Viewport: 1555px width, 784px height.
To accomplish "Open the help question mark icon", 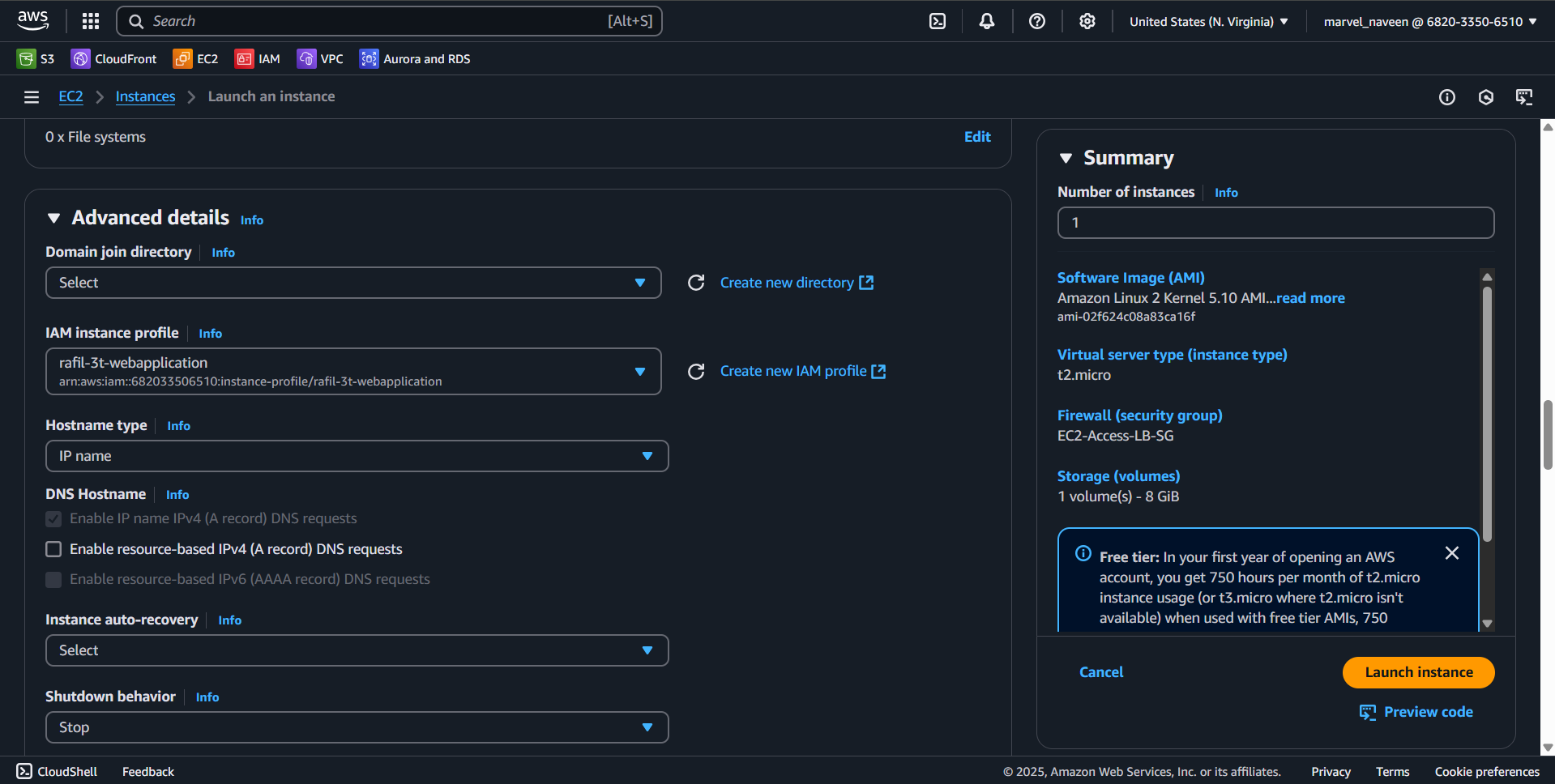I will pos(1037,21).
